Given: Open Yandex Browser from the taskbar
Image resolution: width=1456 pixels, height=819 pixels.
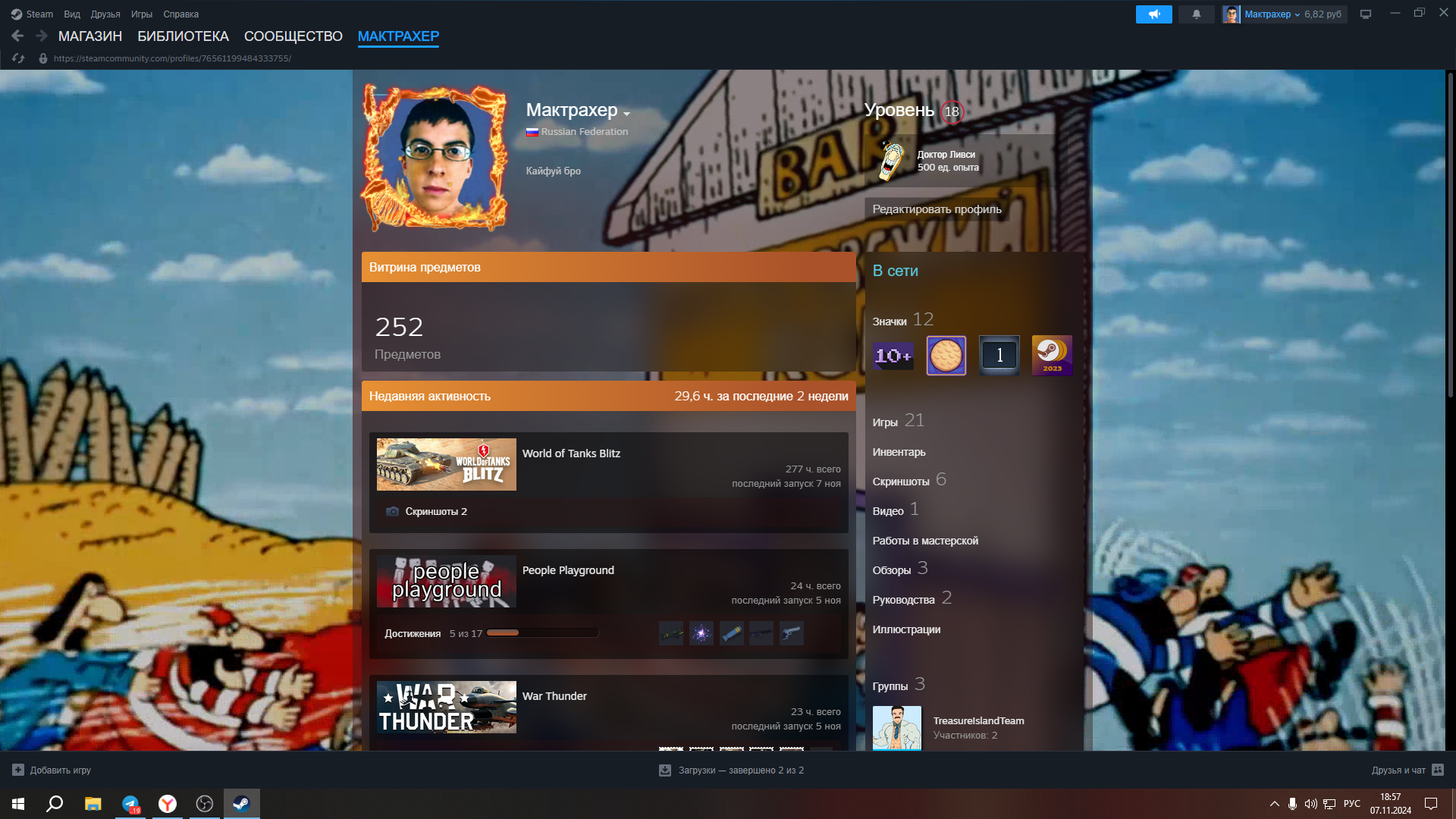Looking at the screenshot, I should point(168,804).
